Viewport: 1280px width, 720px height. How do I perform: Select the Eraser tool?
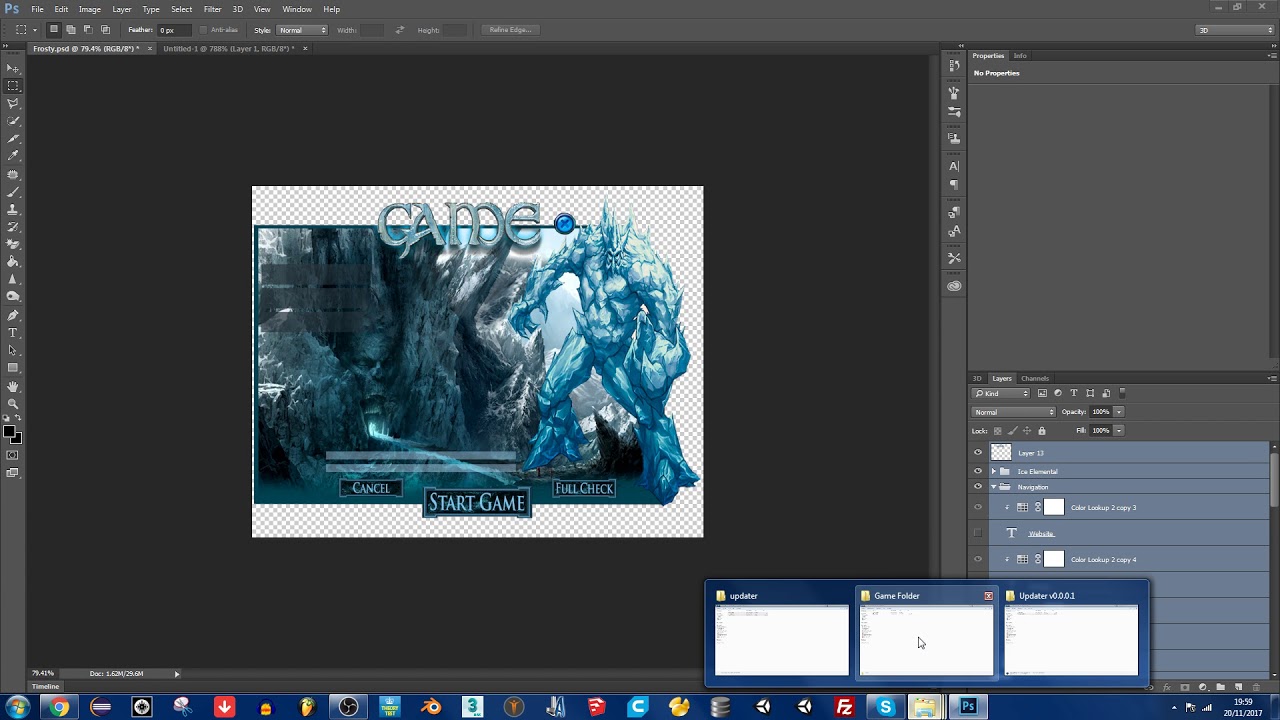pos(13,244)
